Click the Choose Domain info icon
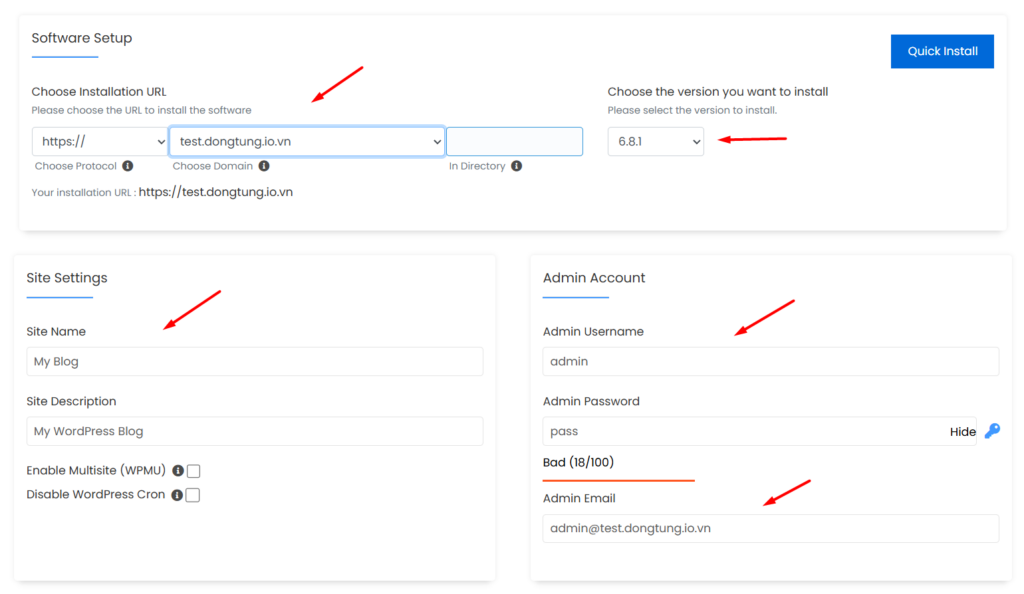This screenshot has height=594, width=1024. (264, 166)
